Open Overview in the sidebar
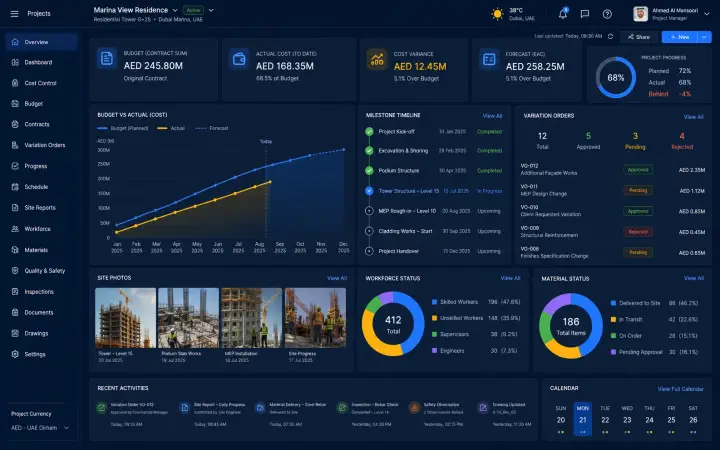 [x=41, y=42]
